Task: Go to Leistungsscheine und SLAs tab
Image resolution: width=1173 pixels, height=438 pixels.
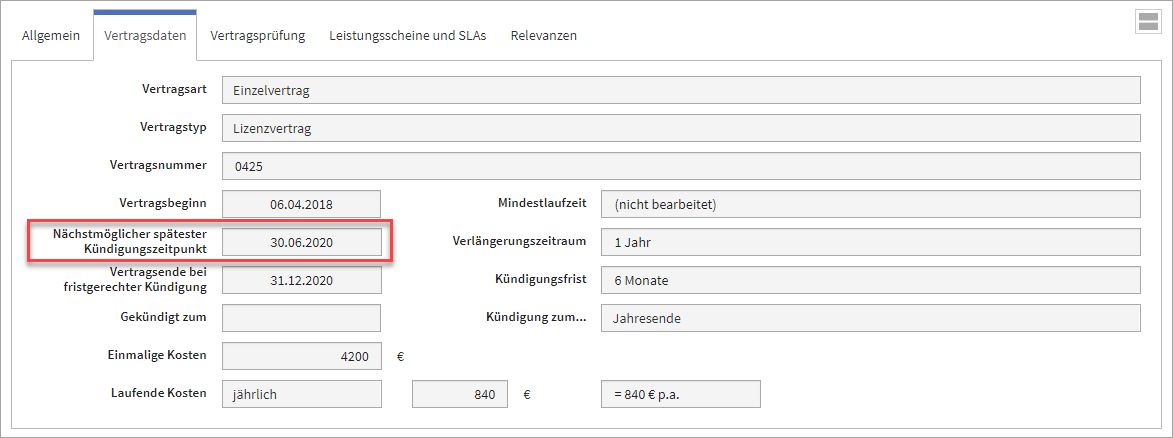Action: (x=408, y=35)
